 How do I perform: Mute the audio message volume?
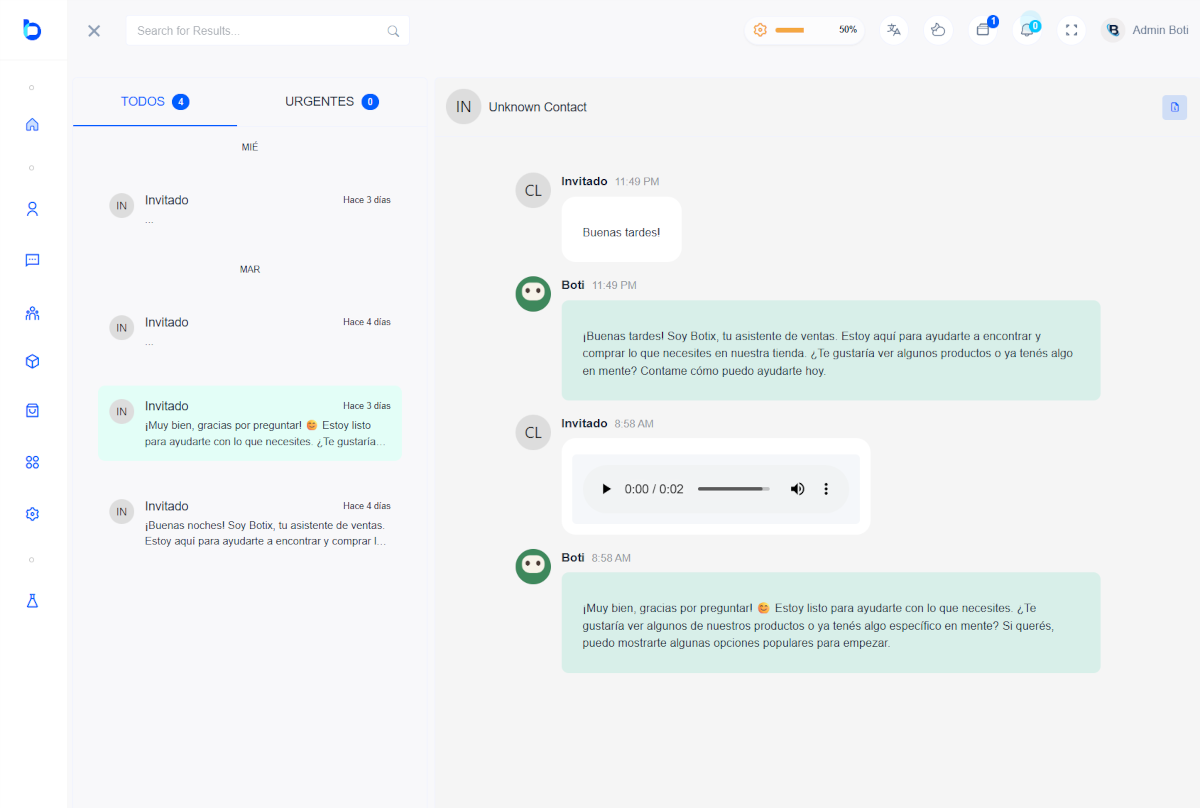pyautogui.click(x=797, y=489)
